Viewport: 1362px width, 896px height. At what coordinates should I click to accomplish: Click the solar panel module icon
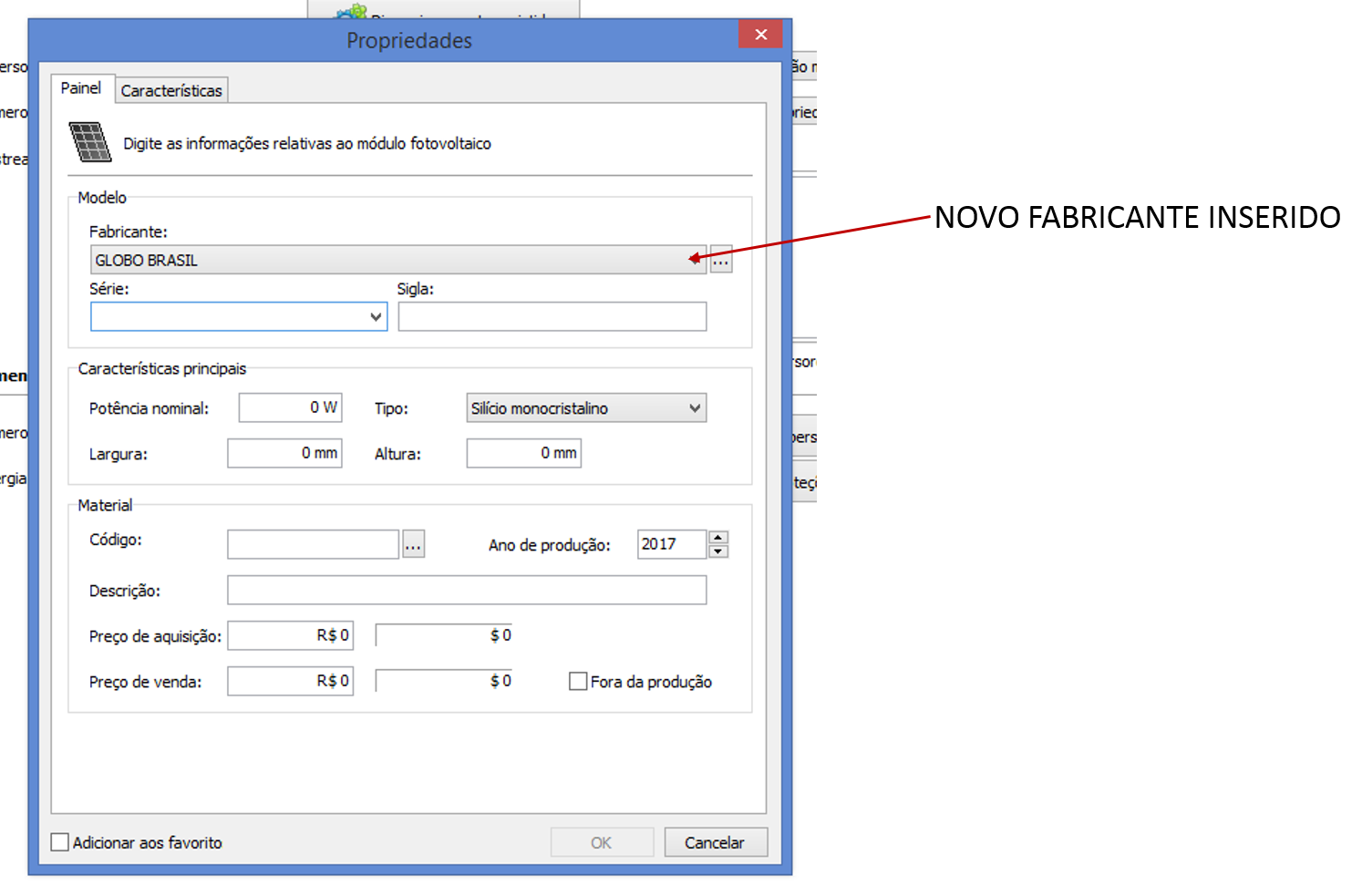[x=89, y=142]
